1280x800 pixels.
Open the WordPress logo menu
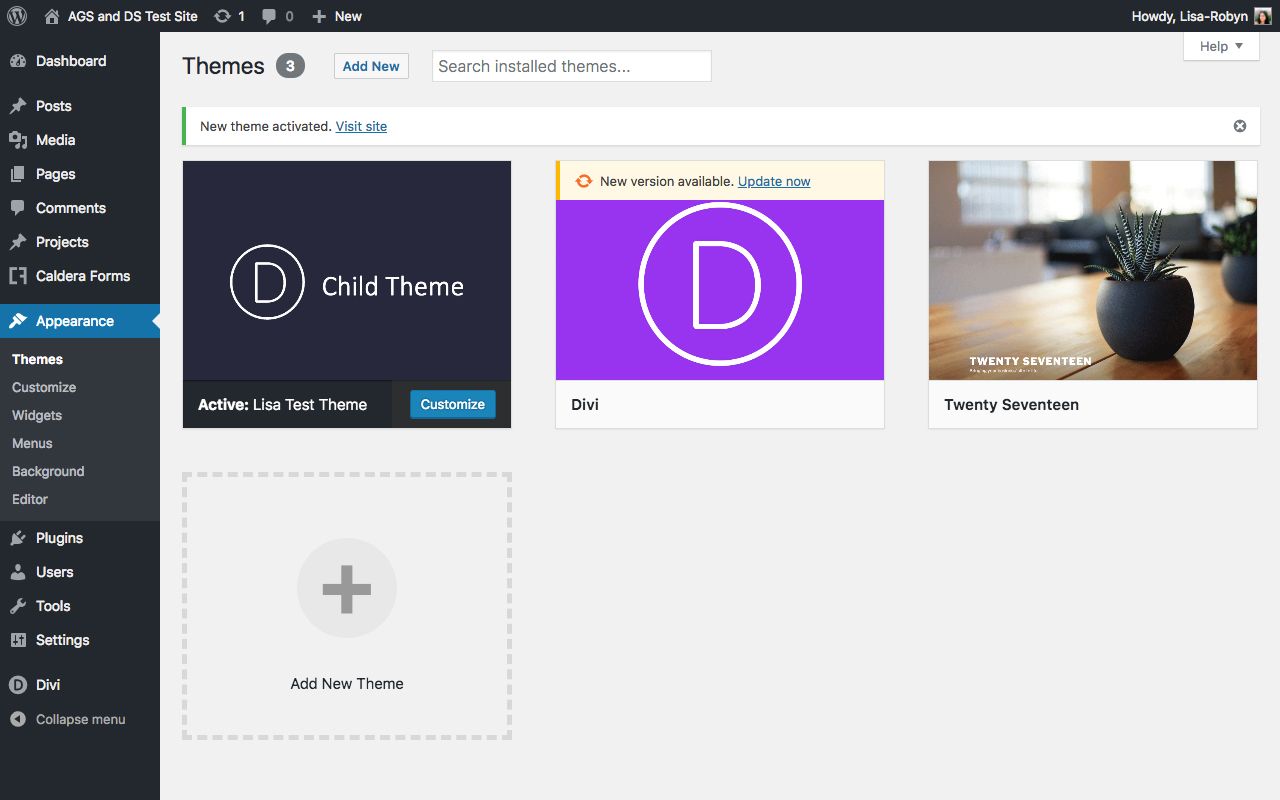click(x=17, y=16)
